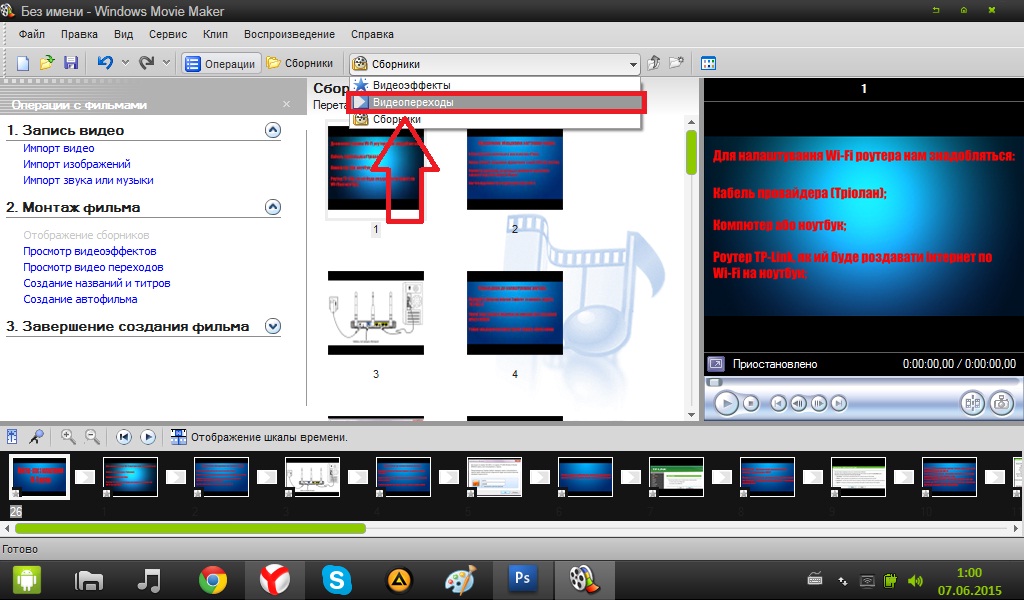Toggle full screen preview icon

(x=716, y=364)
